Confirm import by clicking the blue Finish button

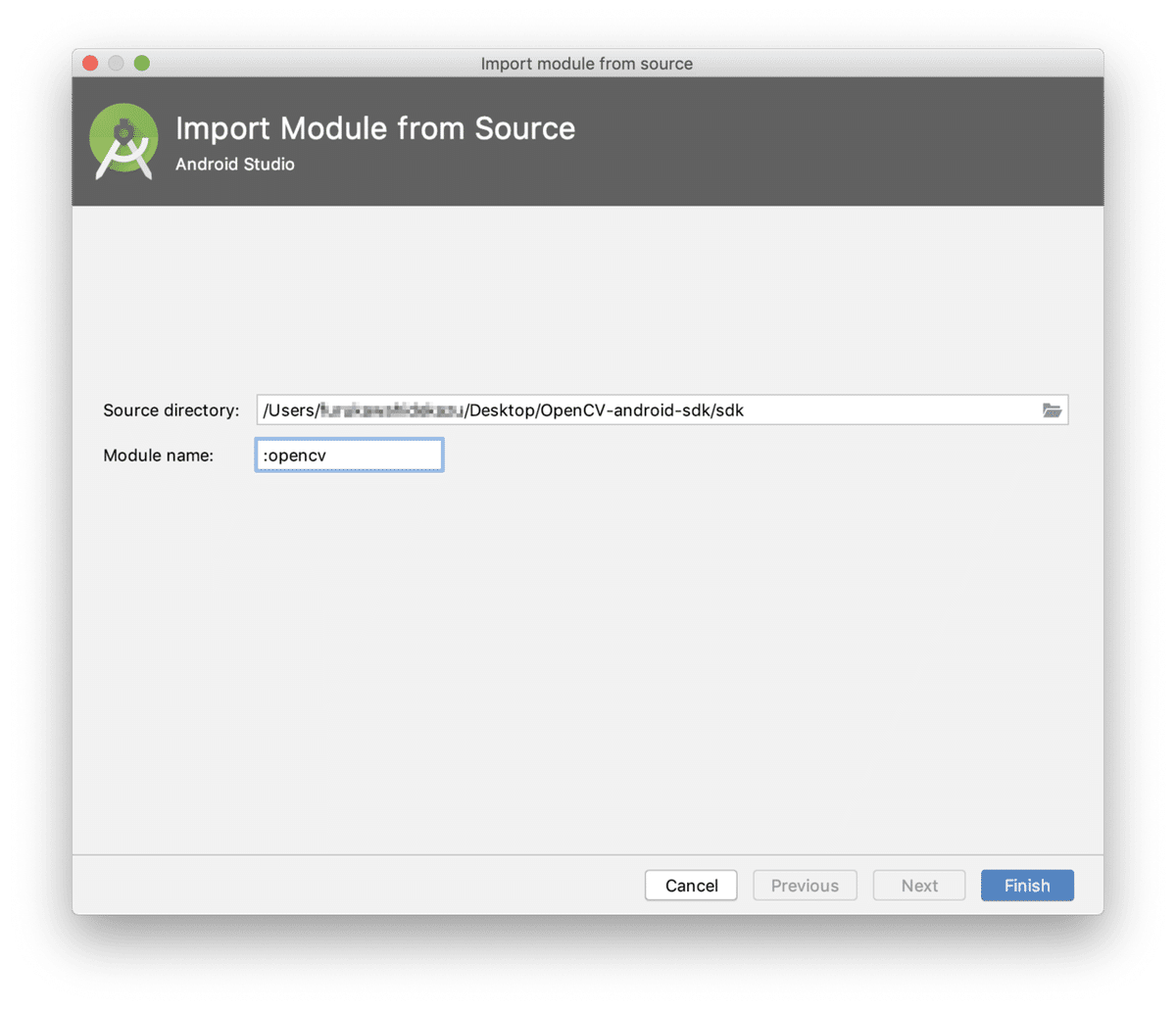click(1026, 885)
